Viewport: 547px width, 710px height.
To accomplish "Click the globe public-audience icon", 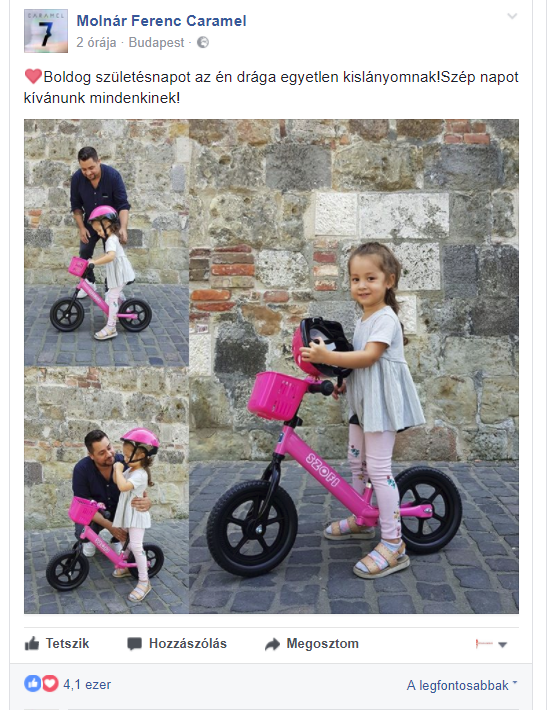I will tap(203, 43).
